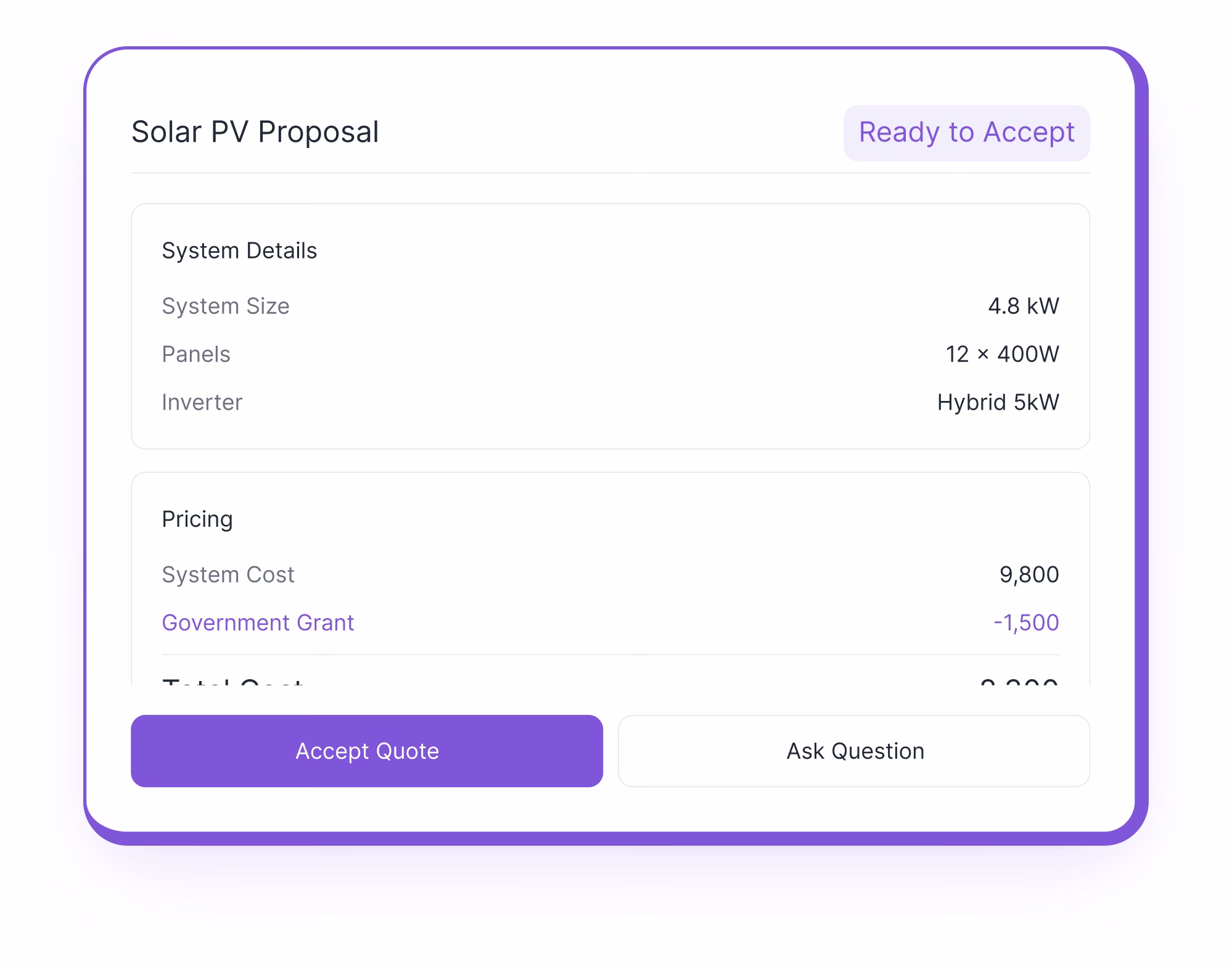The height and width of the screenshot is (966, 1232).
Task: Select the 12 × 400W panels value
Action: point(1002,354)
